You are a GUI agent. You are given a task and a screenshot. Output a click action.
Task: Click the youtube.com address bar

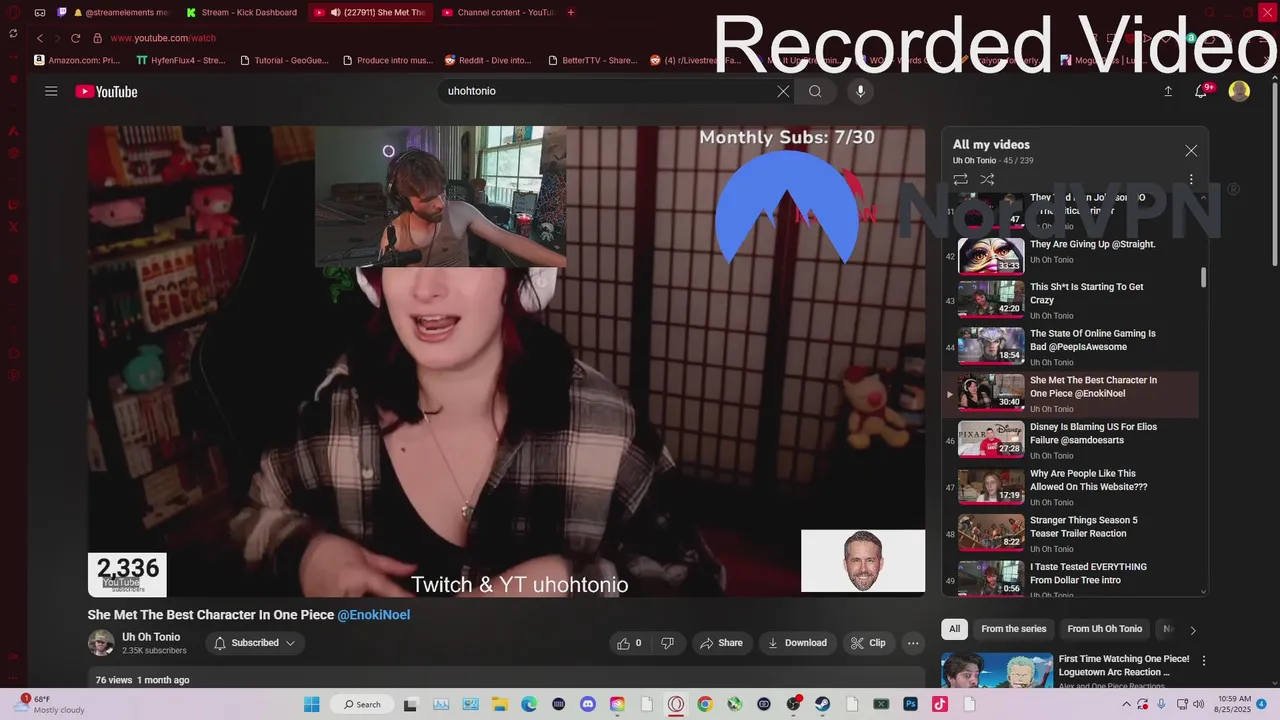point(163,38)
